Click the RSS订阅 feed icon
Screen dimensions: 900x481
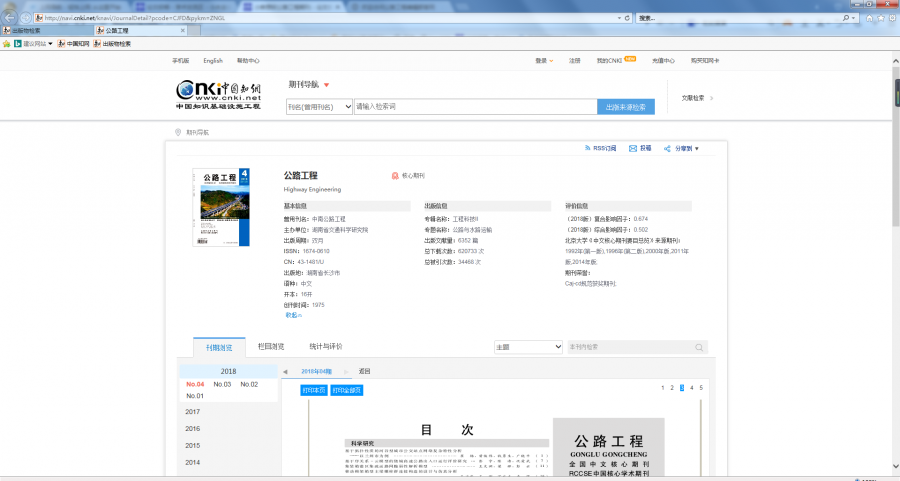[588, 148]
